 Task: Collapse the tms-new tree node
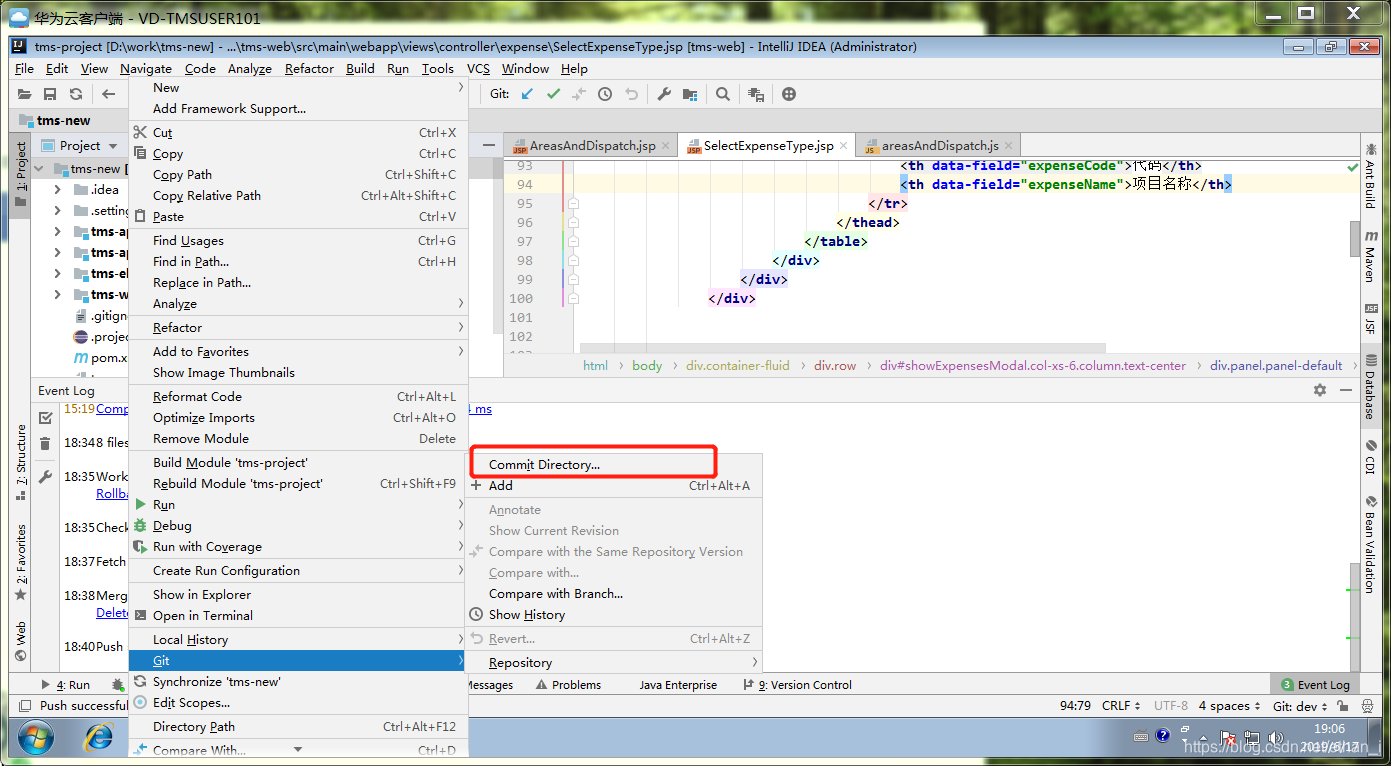(x=40, y=169)
